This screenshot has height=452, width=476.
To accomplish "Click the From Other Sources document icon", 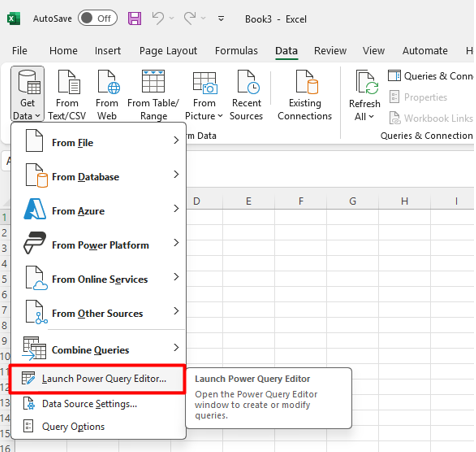I will click(x=36, y=312).
